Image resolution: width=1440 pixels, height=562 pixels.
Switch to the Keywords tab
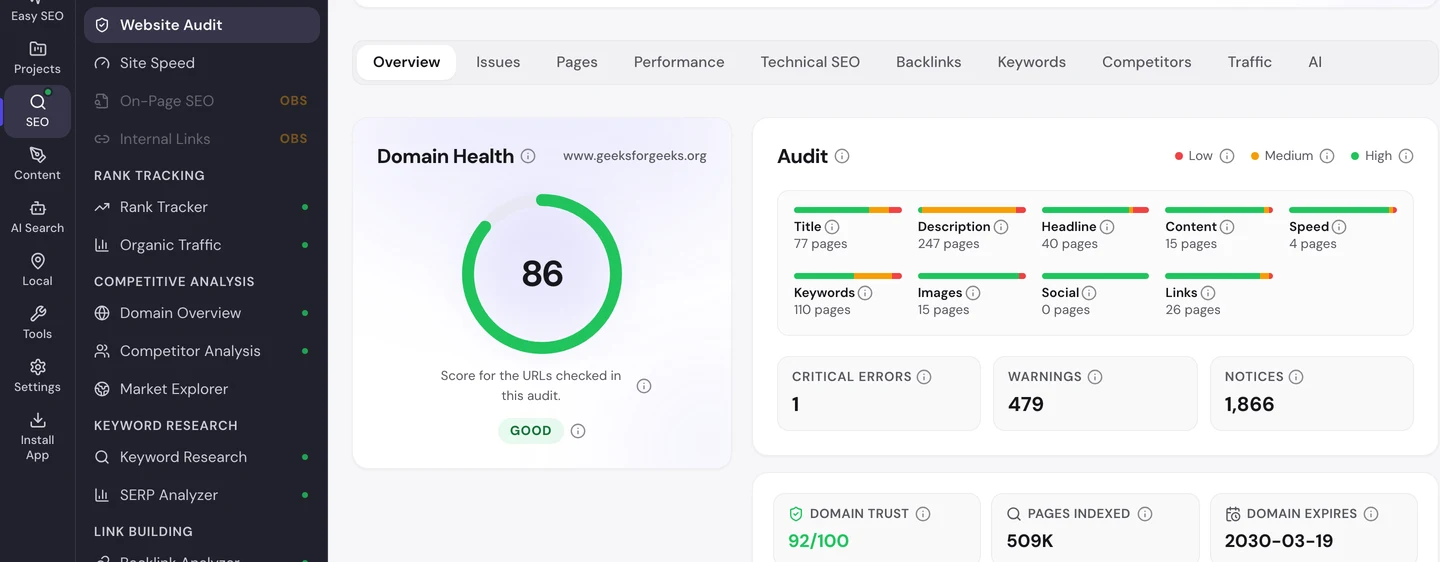tap(1032, 62)
